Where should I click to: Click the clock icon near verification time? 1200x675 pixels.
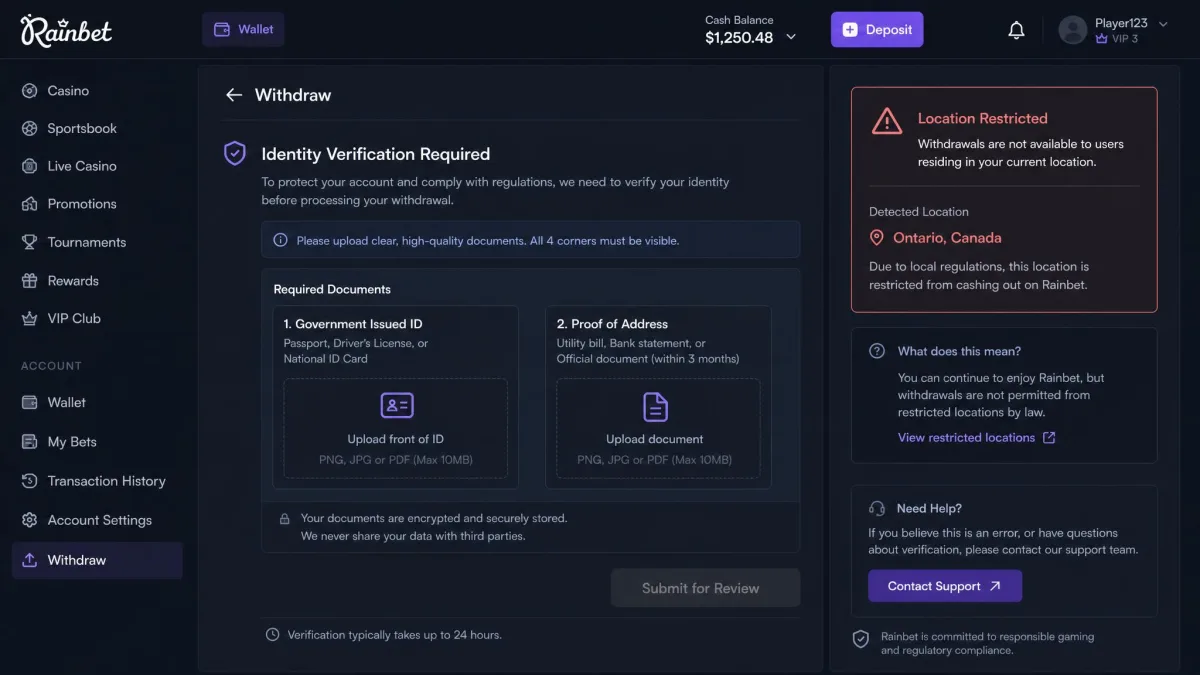[x=272, y=635]
